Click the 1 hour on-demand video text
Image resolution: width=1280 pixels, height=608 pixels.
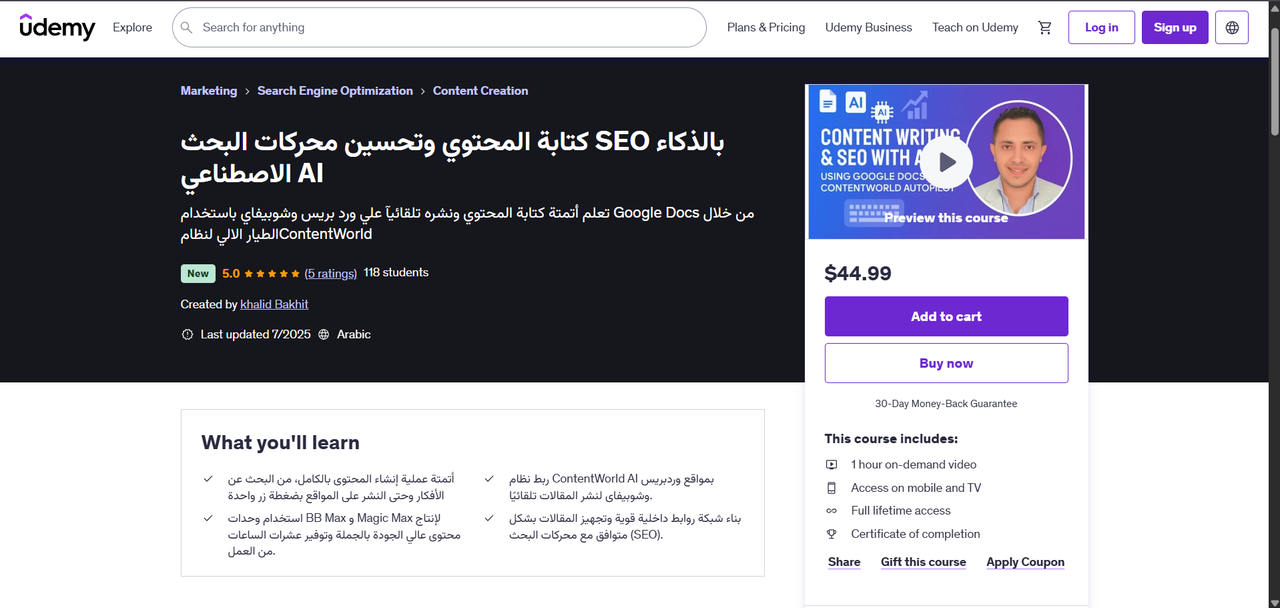914,465
